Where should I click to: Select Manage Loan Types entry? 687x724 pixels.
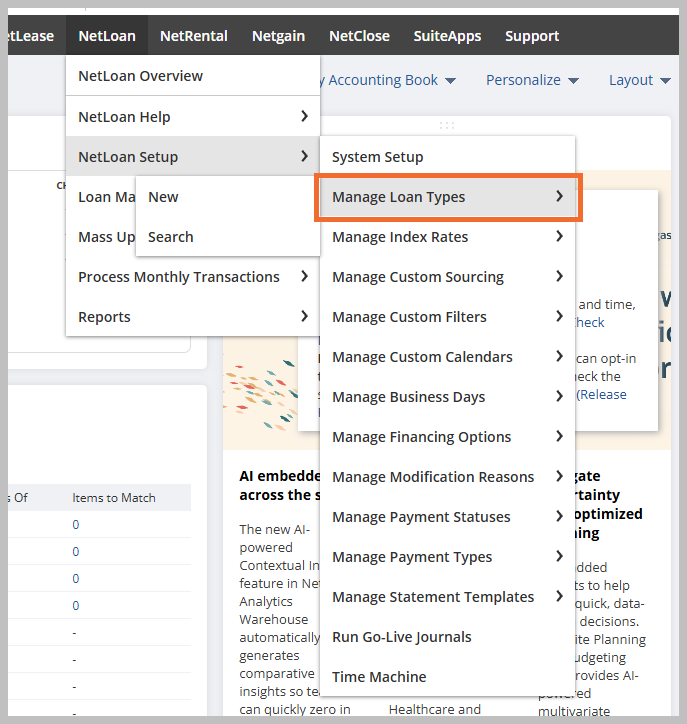[447, 197]
